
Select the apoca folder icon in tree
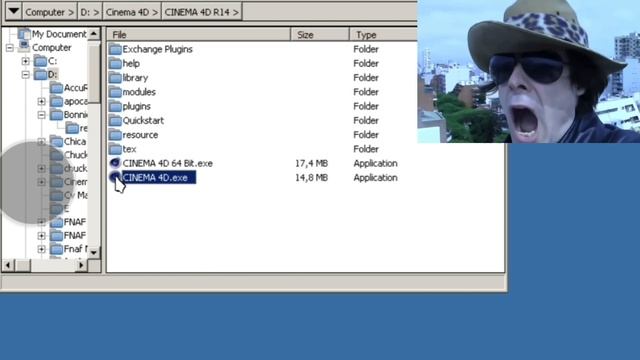click(56, 101)
